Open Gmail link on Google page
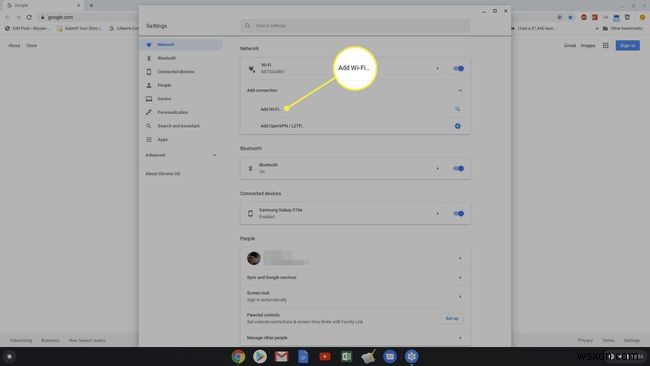The height and width of the screenshot is (366, 650). [x=570, y=46]
